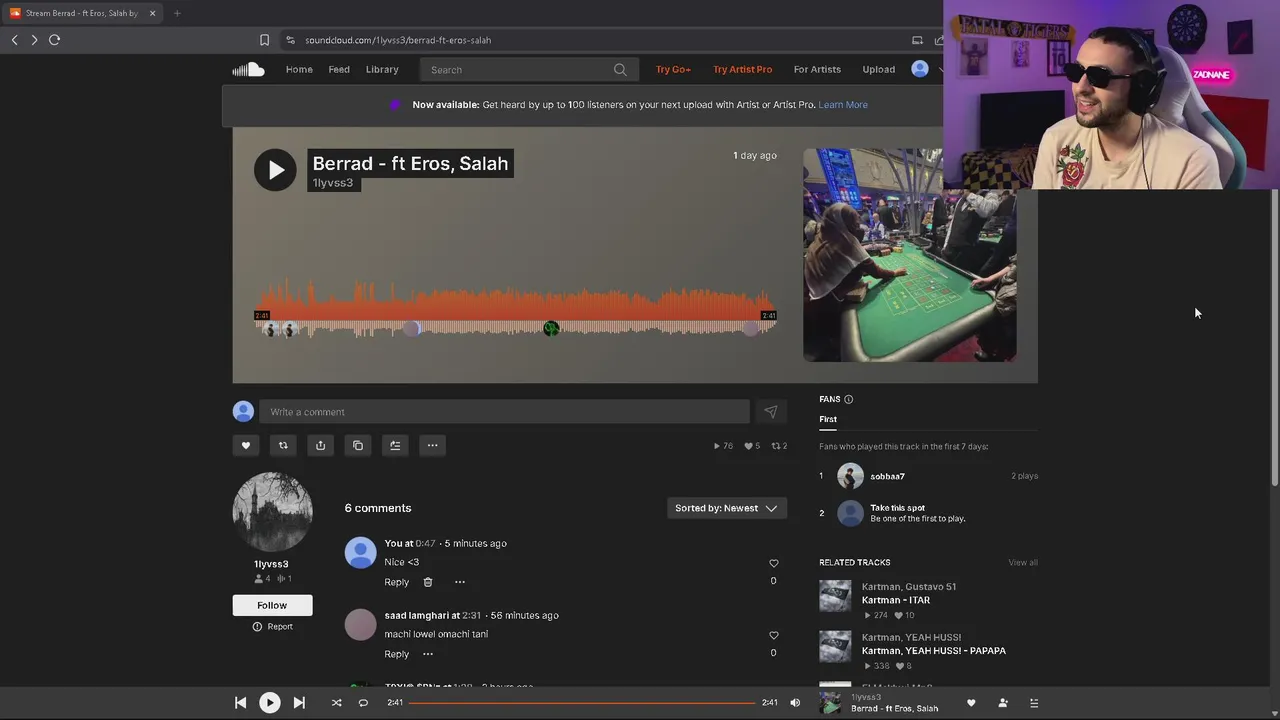Skip to previous track in the player bar
The image size is (1280, 720).
coord(240,703)
